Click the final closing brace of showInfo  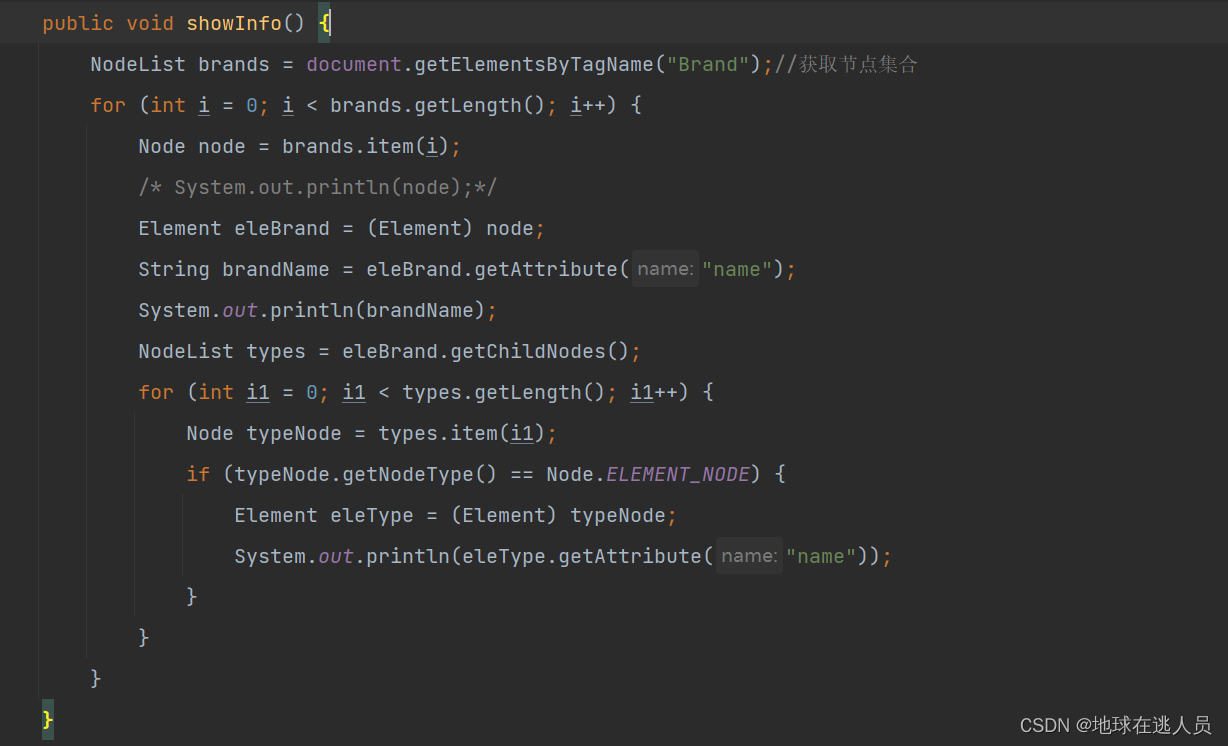[x=46, y=718]
